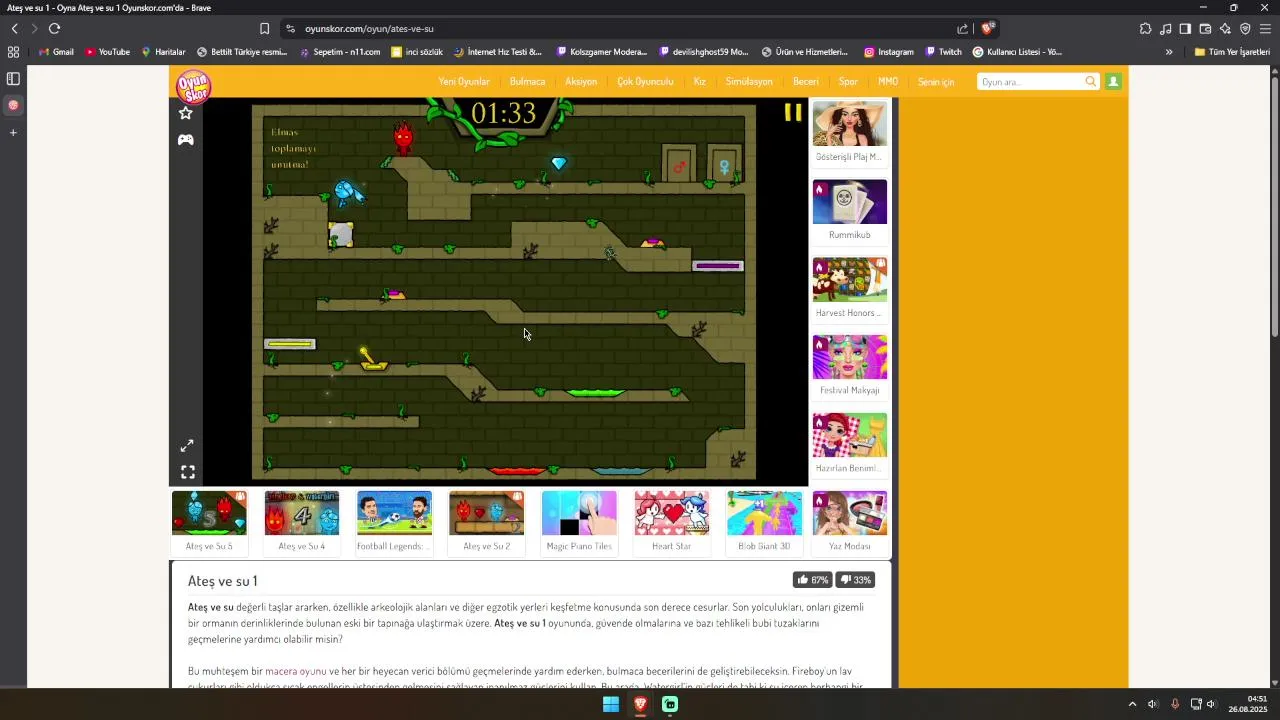The height and width of the screenshot is (720, 1280).
Task: Share the page with the share icon
Action: pyautogui.click(x=962, y=29)
